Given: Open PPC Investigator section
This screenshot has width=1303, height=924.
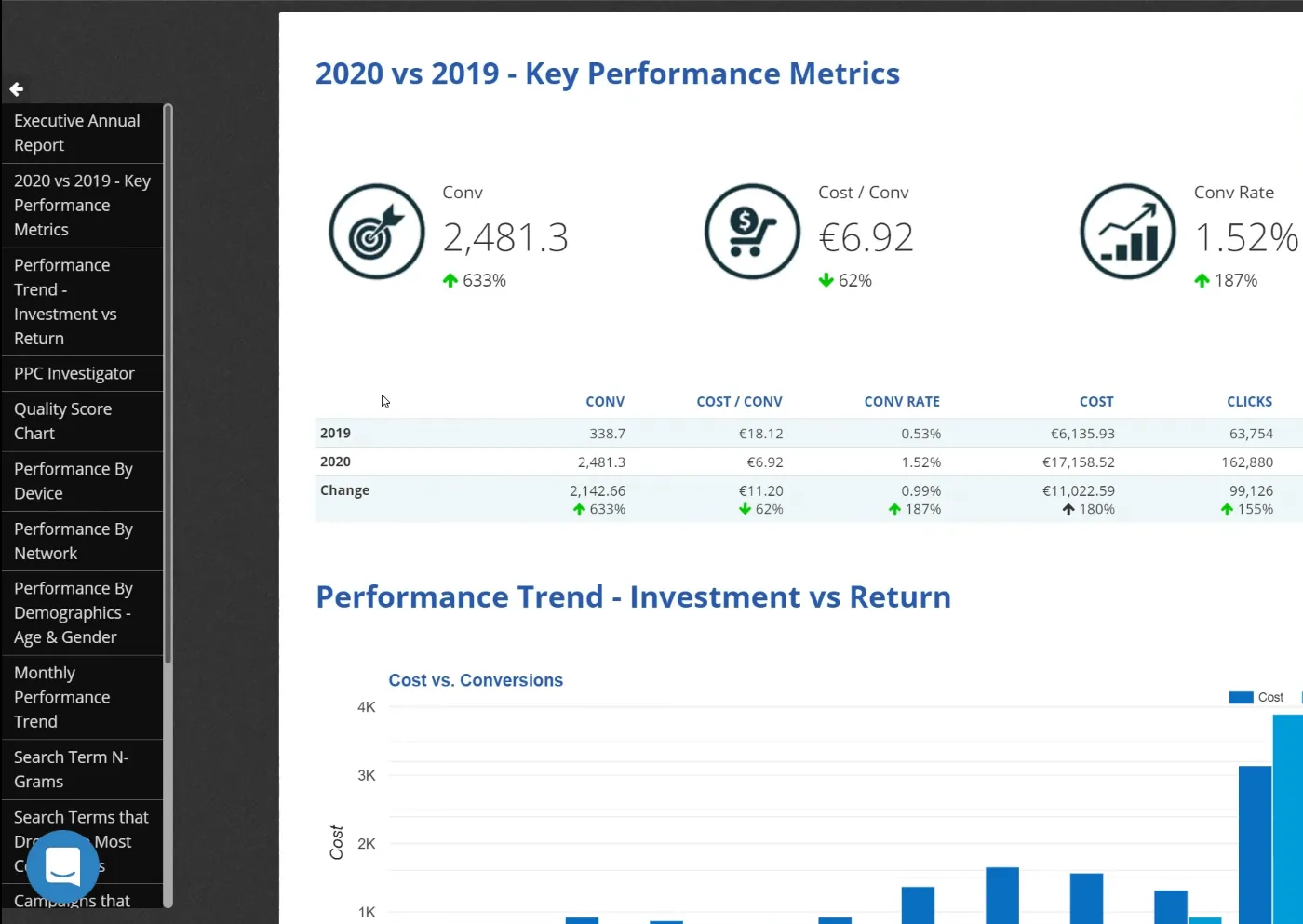Looking at the screenshot, I should pos(83,374).
